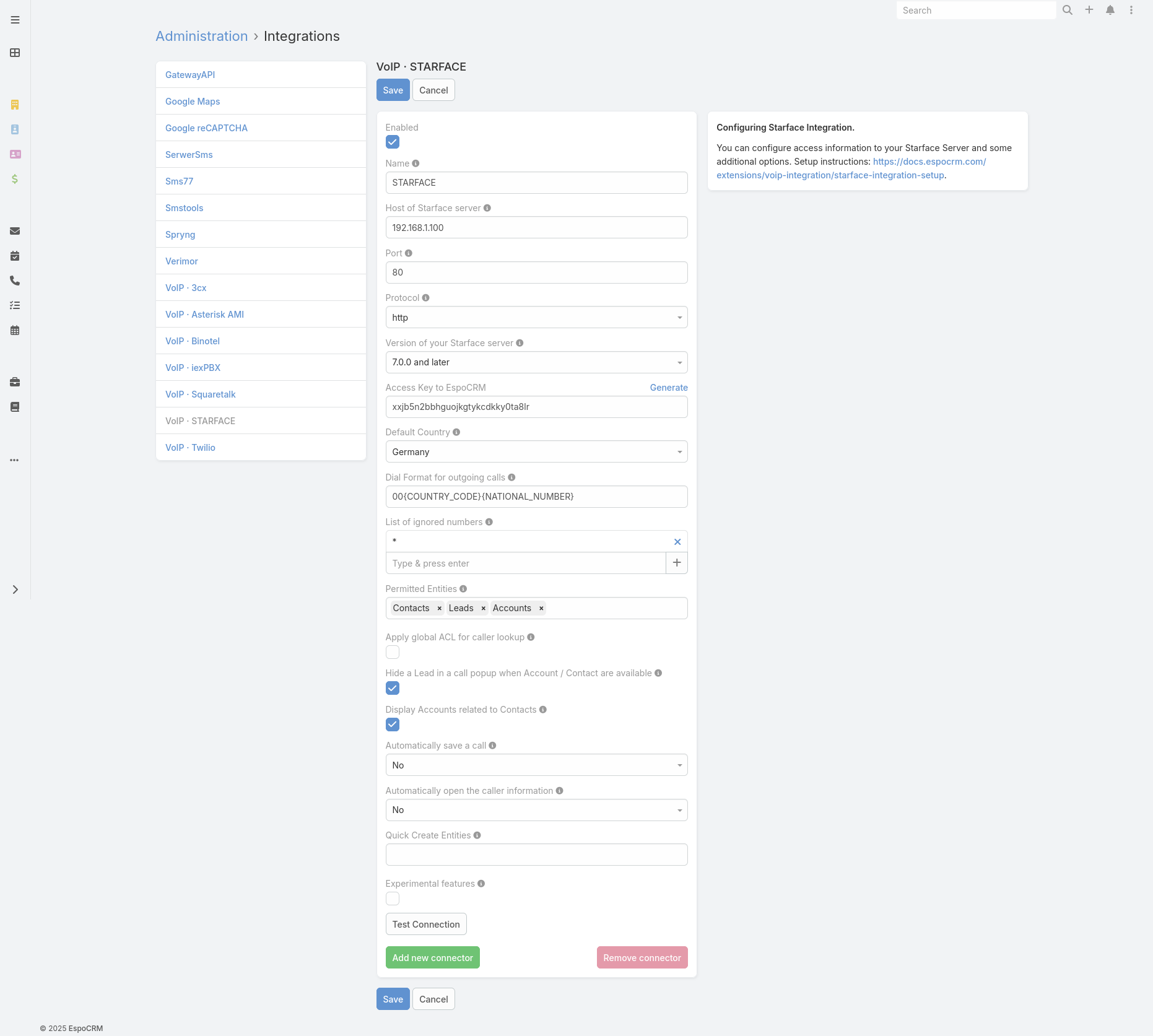The height and width of the screenshot is (1036, 1153).
Task: Select the Calendar icon in sidebar
Action: point(14,330)
